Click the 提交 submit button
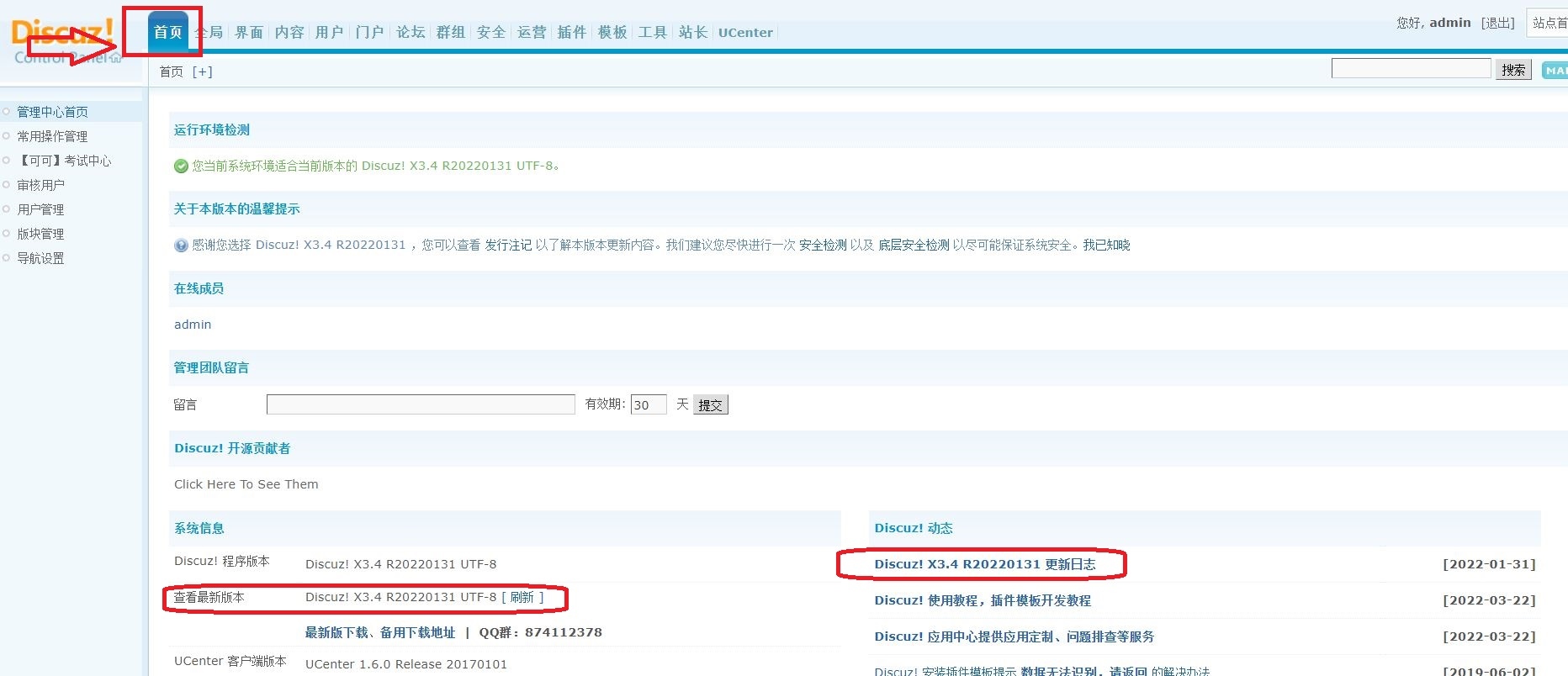This screenshot has height=676, width=1568. [x=711, y=405]
